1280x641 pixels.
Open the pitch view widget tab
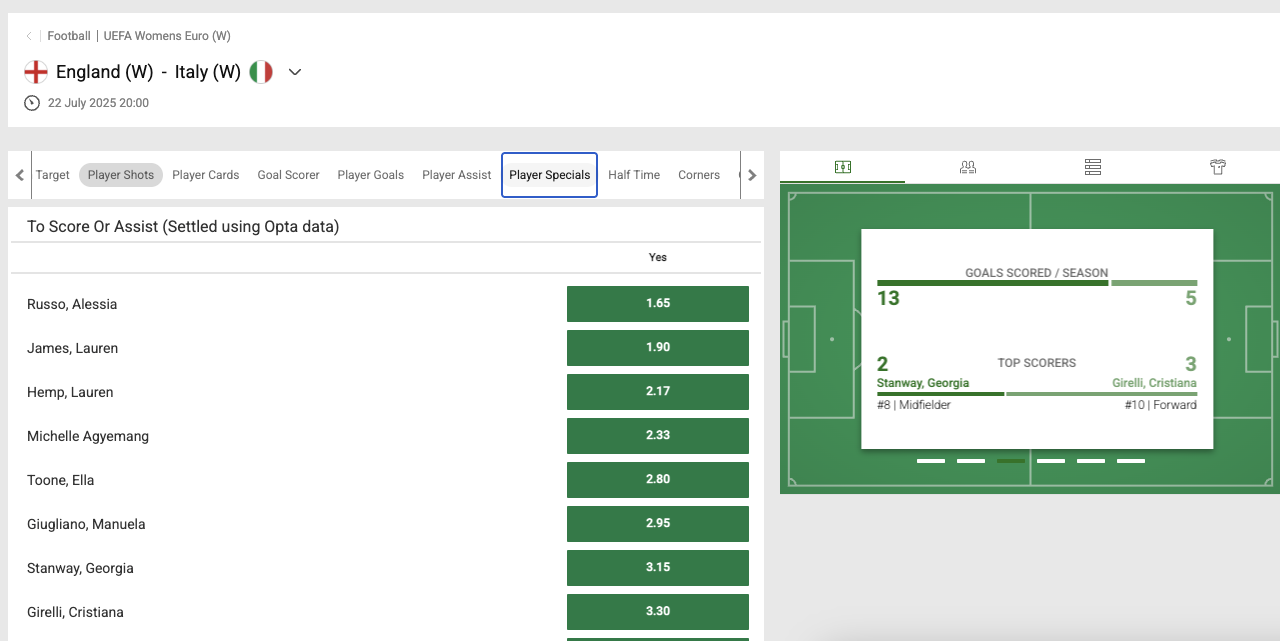tap(843, 167)
